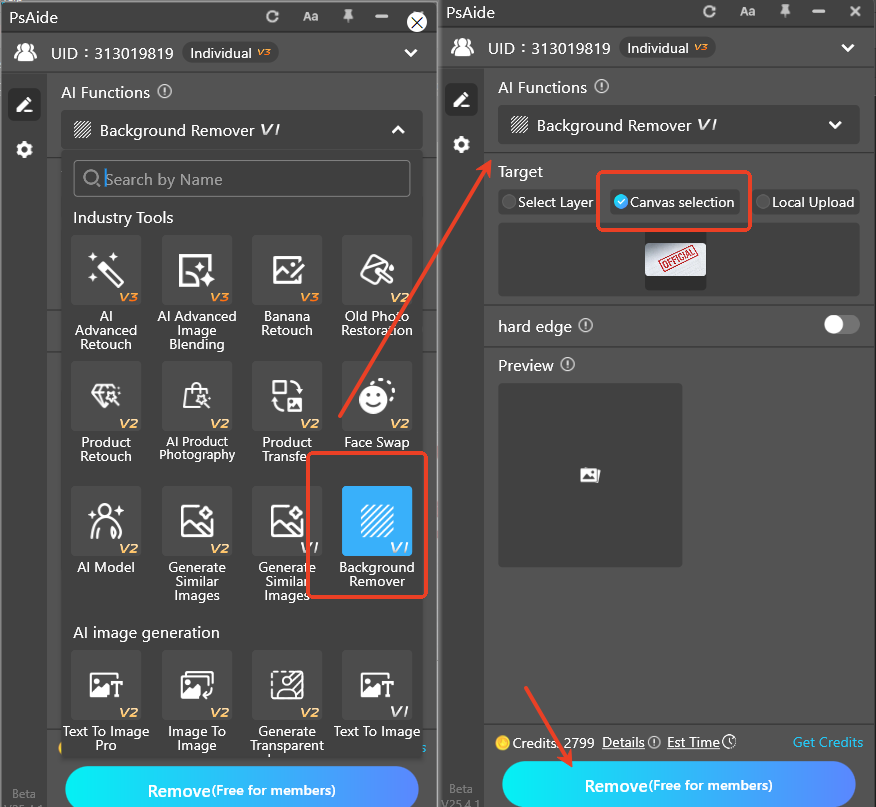
Task: Collapse the Background Remover dropdown
Action: 397,129
